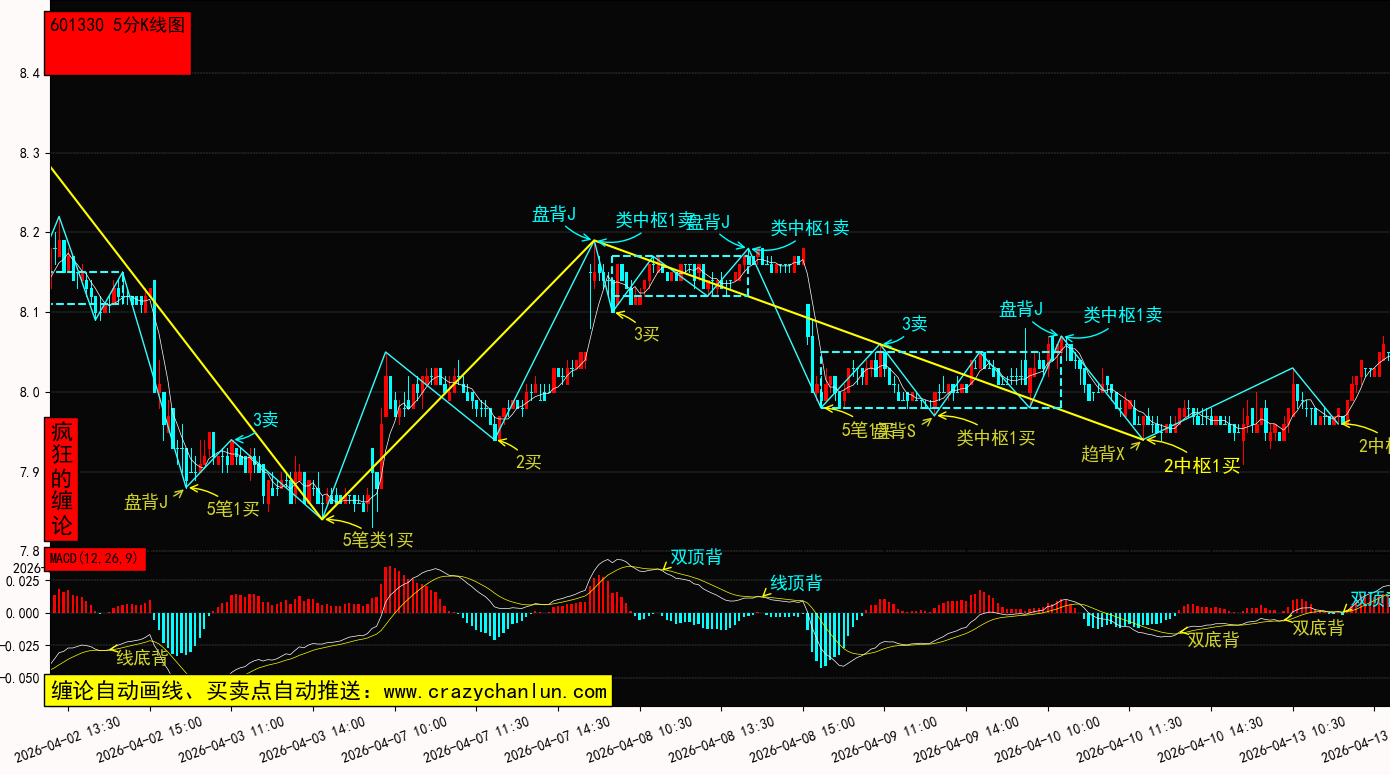Click the 类中枢1买 signal label
Viewport: 1390px width, 775px height.
(995, 437)
